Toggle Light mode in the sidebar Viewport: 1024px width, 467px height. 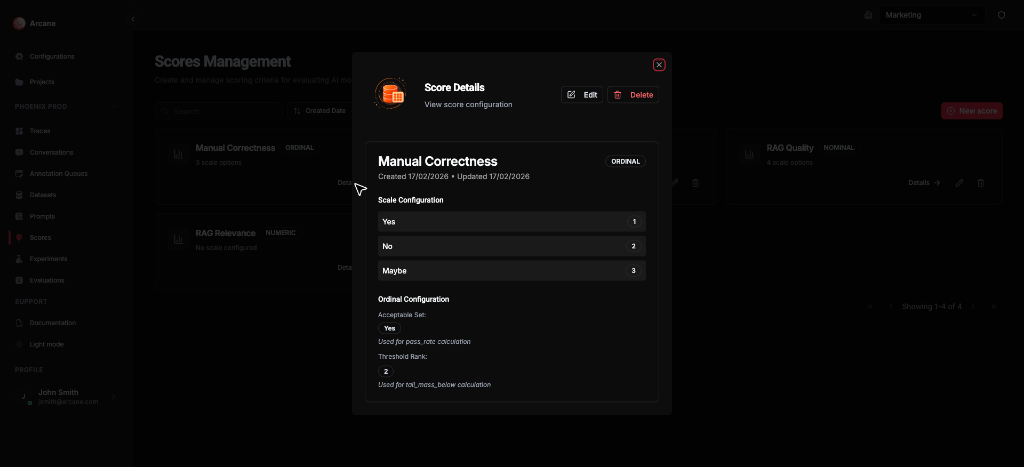pos(46,344)
